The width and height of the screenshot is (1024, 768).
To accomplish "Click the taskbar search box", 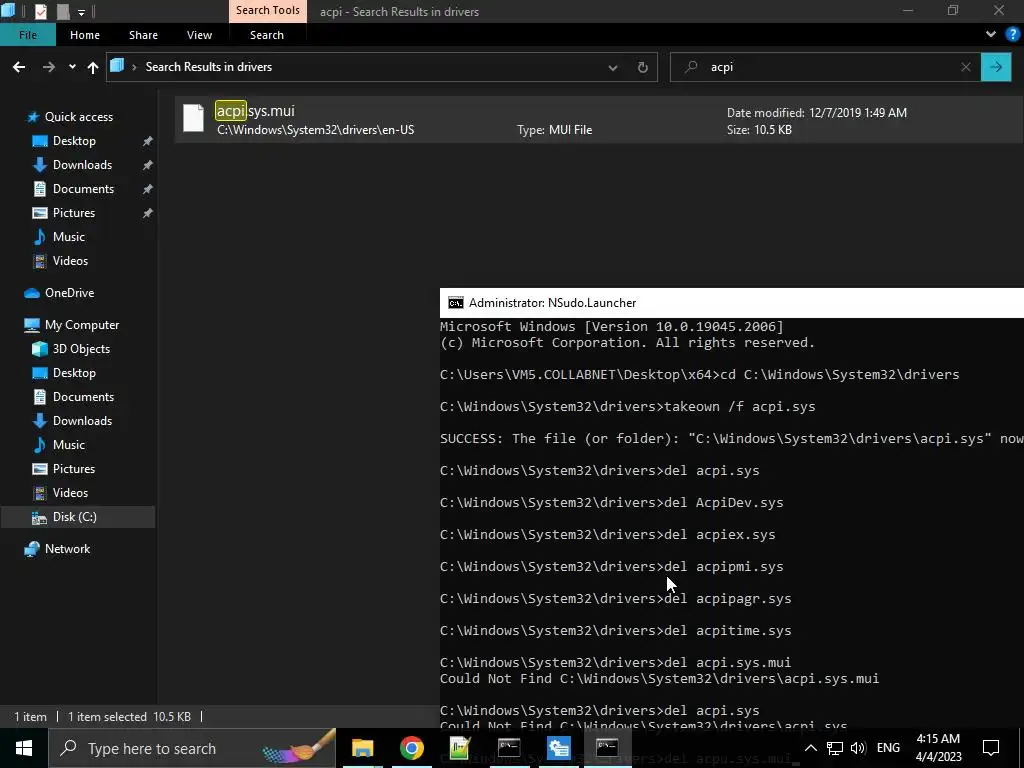I will tap(192, 748).
